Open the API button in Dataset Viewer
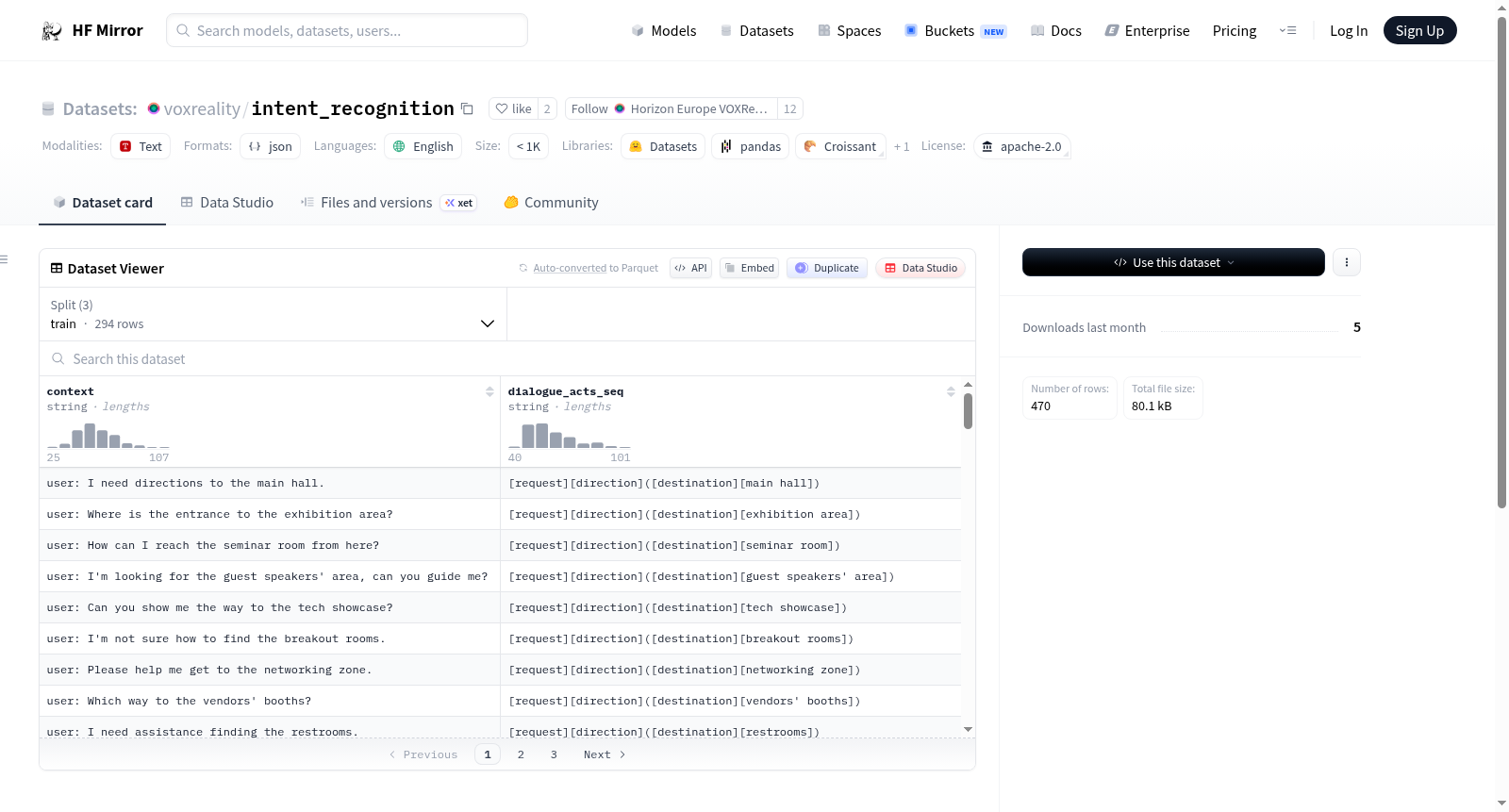 click(690, 268)
